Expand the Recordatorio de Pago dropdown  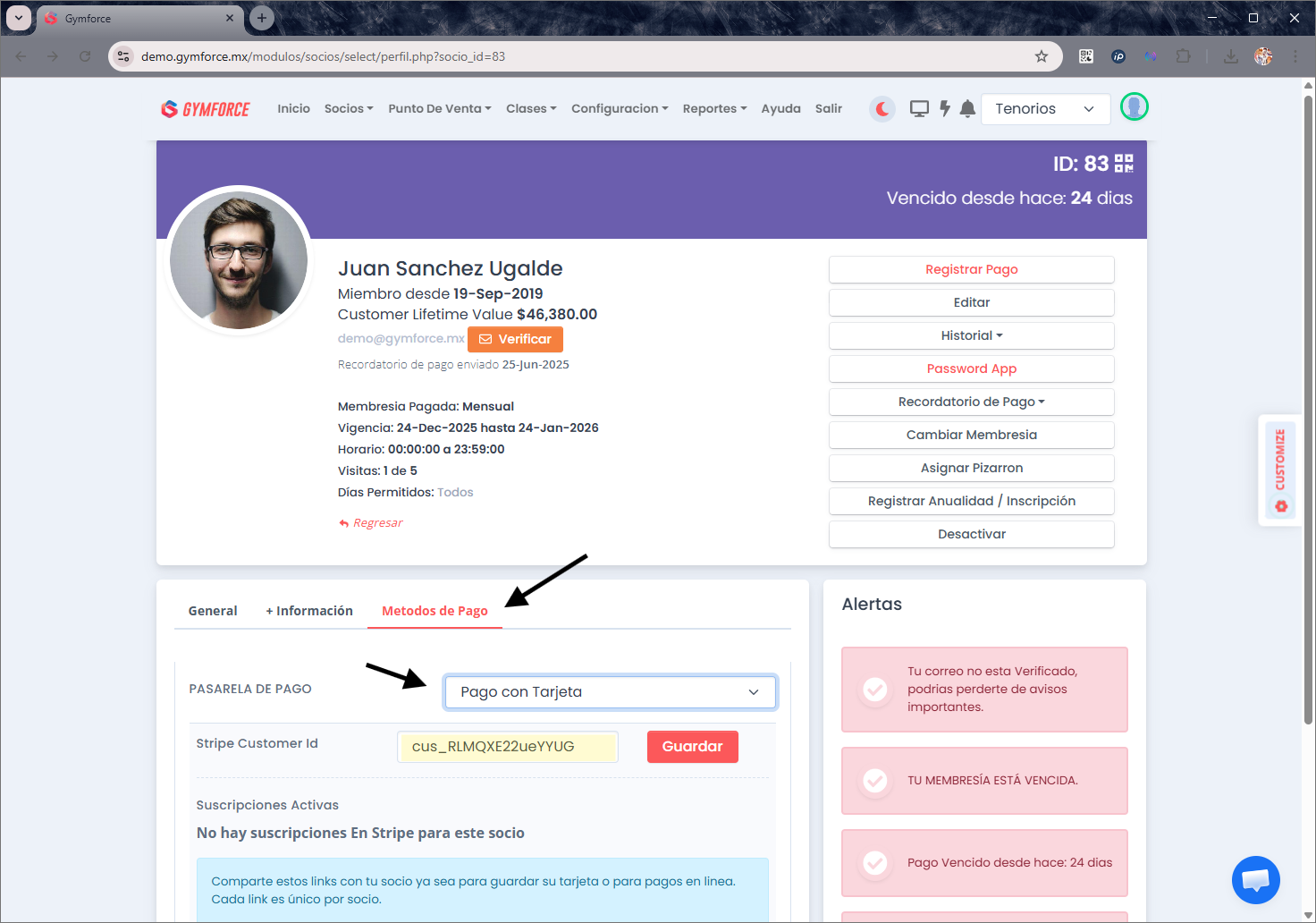[971, 402]
